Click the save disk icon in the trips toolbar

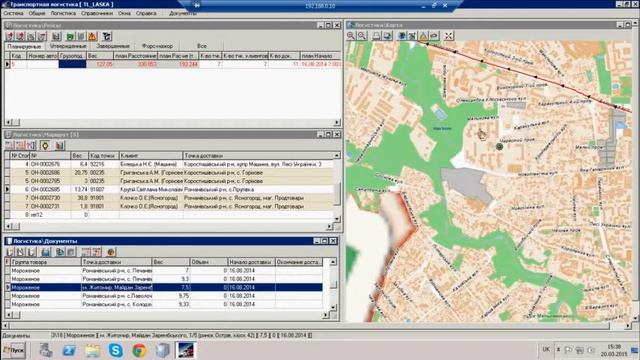(x=56, y=36)
